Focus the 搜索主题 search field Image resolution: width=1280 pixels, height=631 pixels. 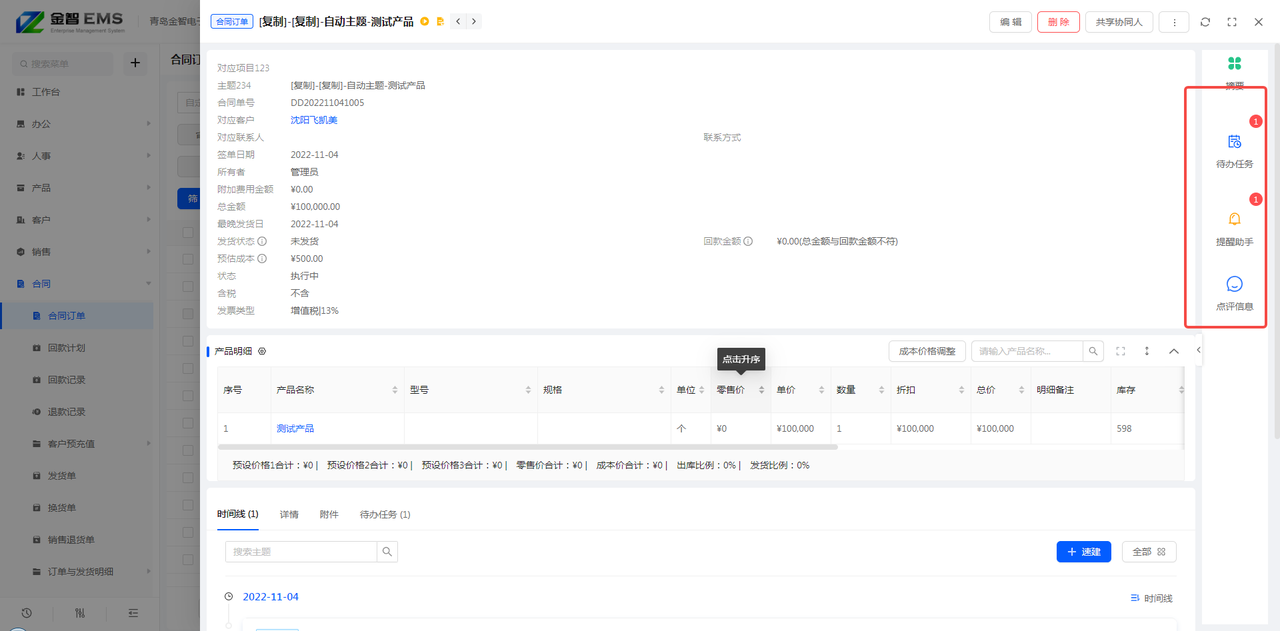coord(301,551)
